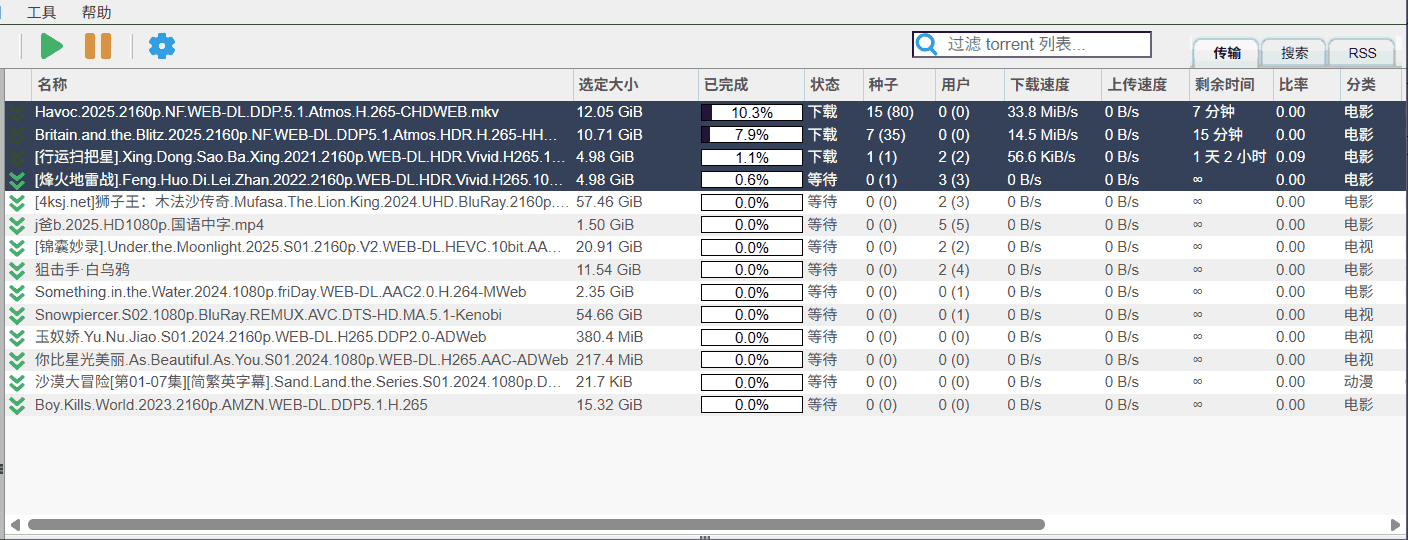Click queued icon of Sand.Land.the.Series row
The image size is (1408, 540).
(17, 382)
